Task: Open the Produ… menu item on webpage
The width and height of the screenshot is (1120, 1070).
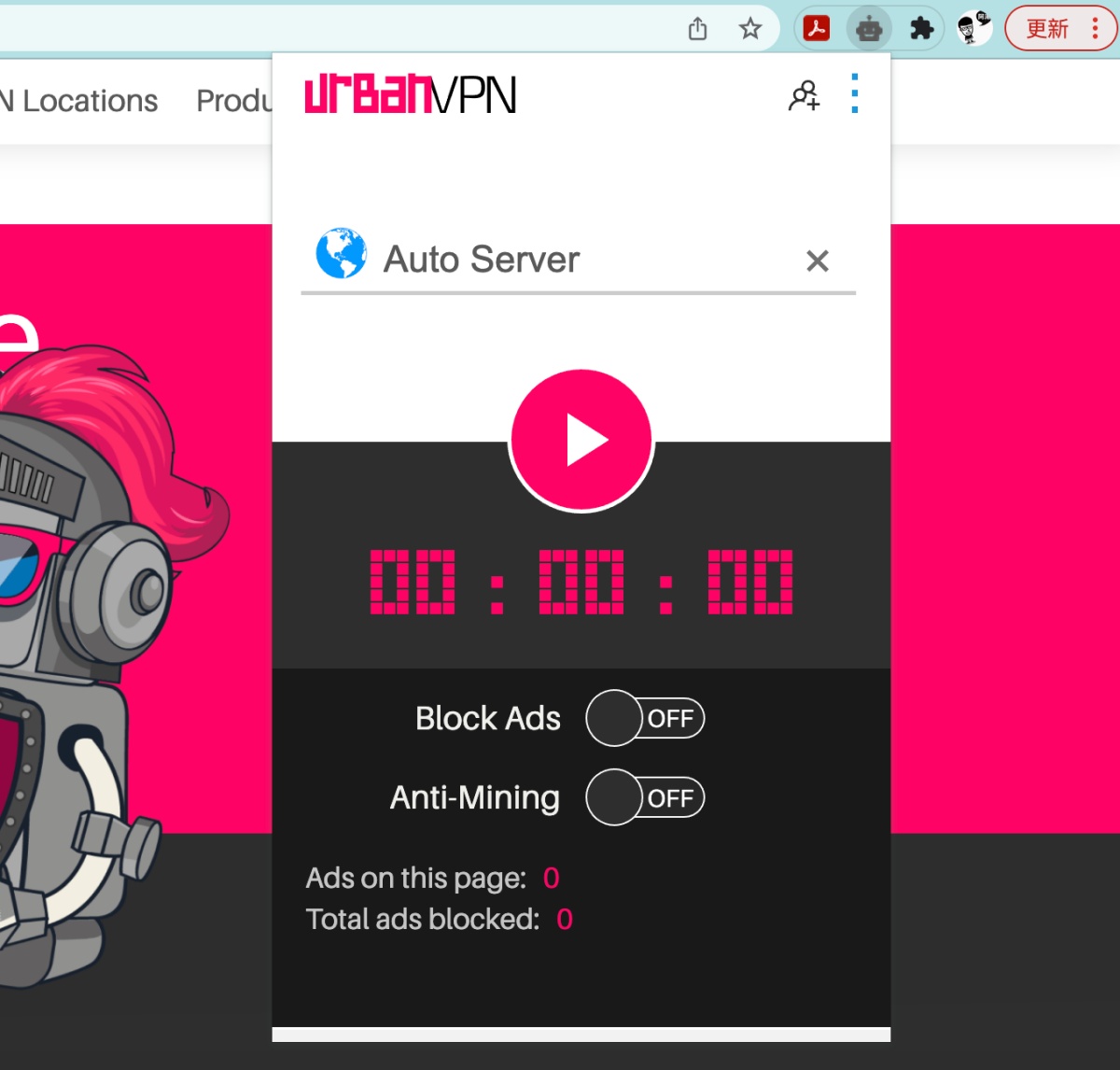Action: [233, 101]
